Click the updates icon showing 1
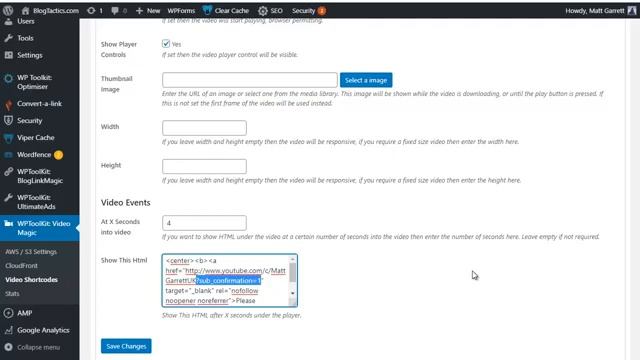The width and height of the screenshot is (640, 360). click(x=95, y=11)
